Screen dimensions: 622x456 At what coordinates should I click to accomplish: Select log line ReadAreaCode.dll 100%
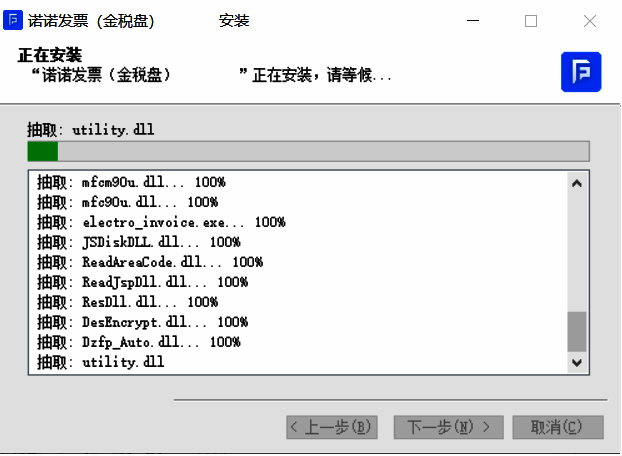point(150,262)
